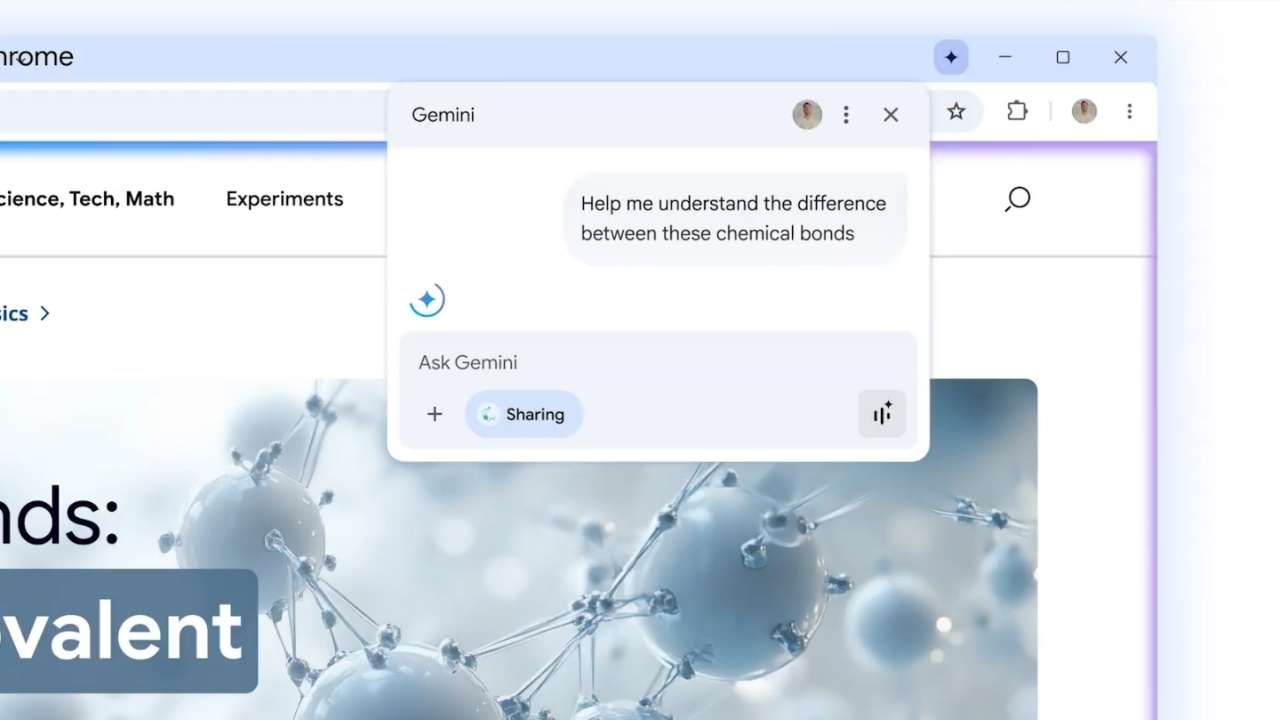The height and width of the screenshot is (720, 1280).
Task: Bookmark this page using the star icon
Action: [x=956, y=111]
